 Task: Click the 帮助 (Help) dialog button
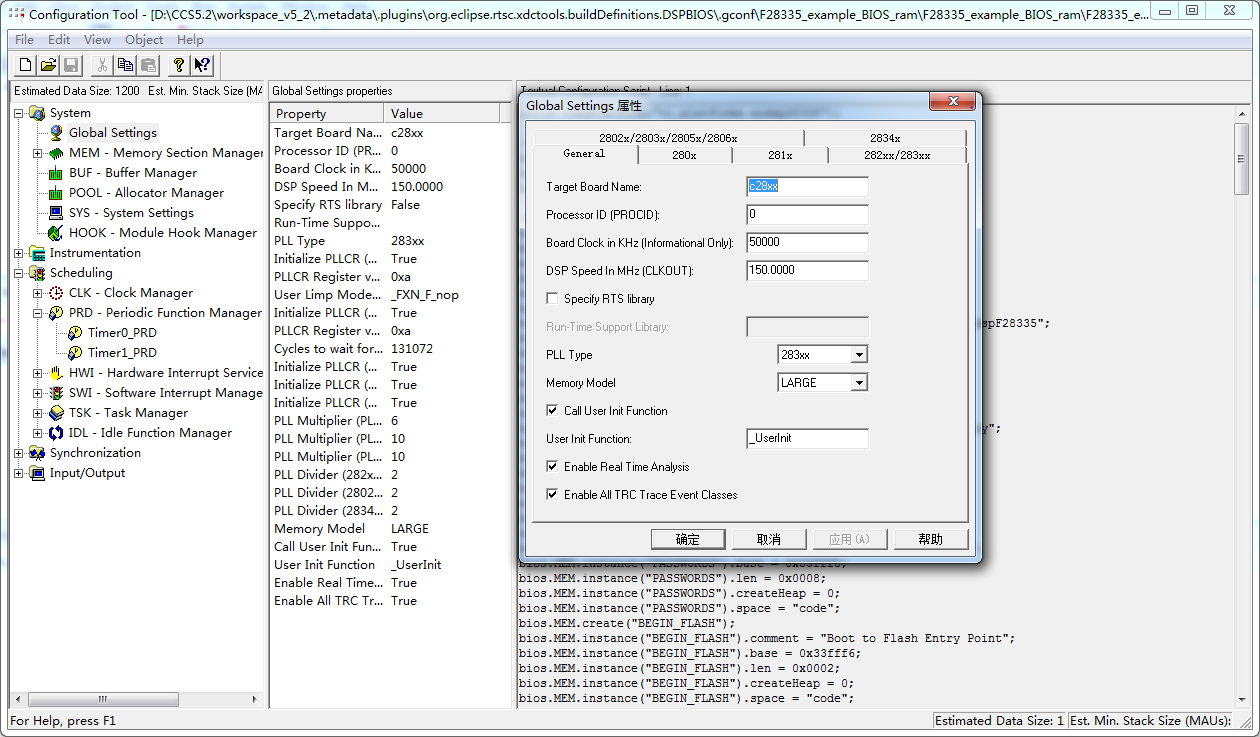click(x=931, y=539)
